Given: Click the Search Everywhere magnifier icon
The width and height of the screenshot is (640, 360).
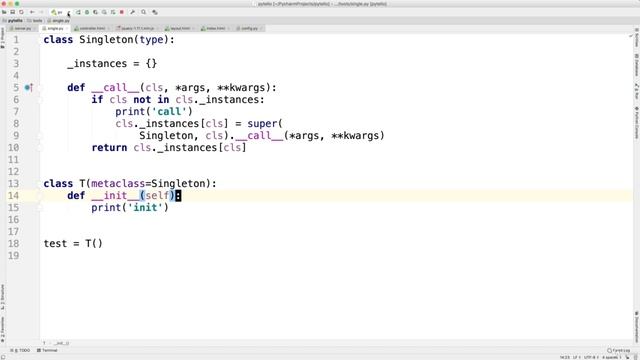Looking at the screenshot, I should pos(144,12).
